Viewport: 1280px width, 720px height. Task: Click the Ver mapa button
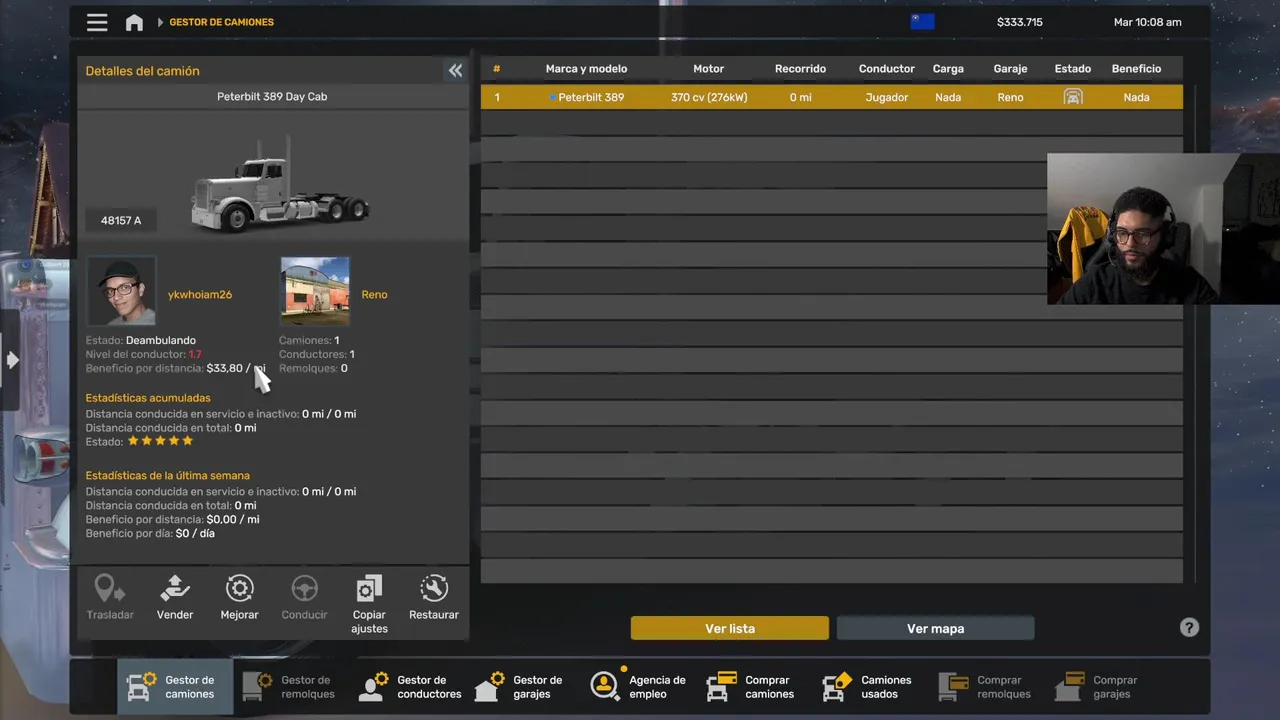[x=935, y=628]
